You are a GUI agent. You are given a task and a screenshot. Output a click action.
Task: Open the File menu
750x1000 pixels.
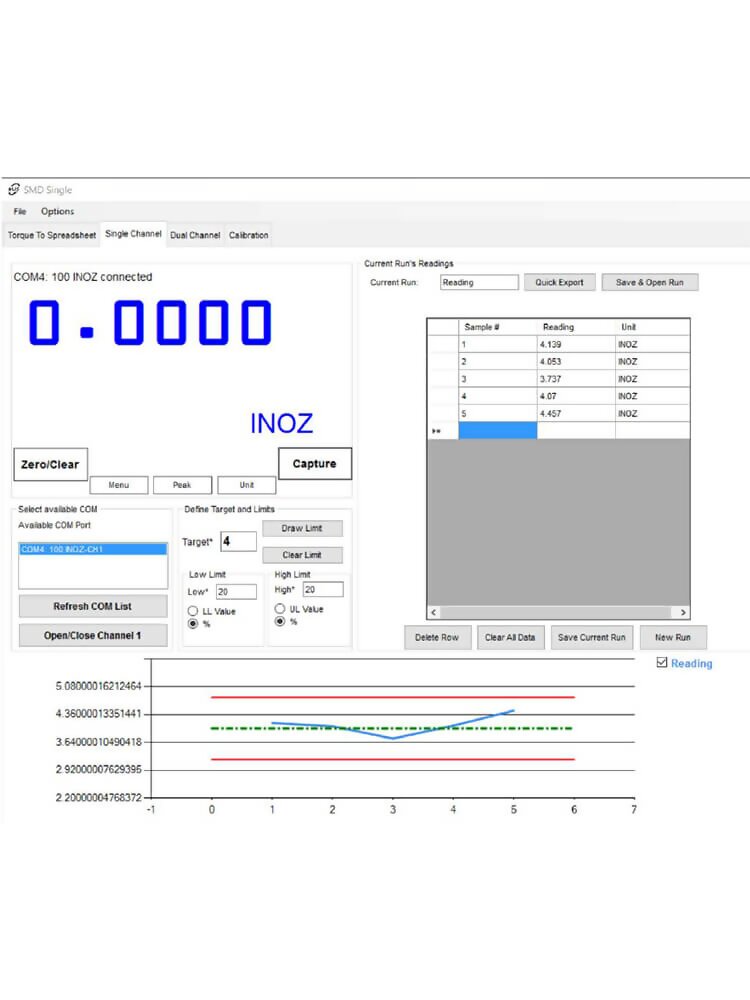(x=20, y=211)
